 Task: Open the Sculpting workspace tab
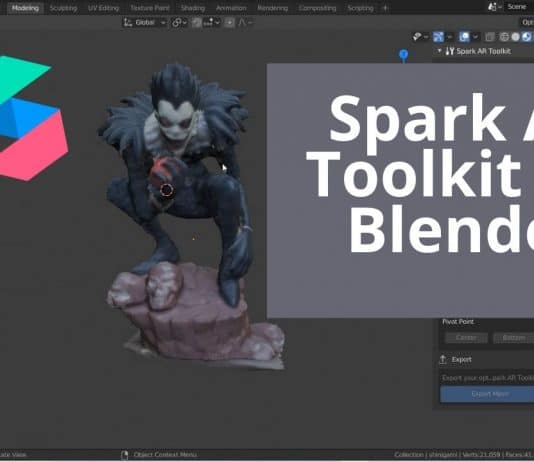click(x=63, y=8)
